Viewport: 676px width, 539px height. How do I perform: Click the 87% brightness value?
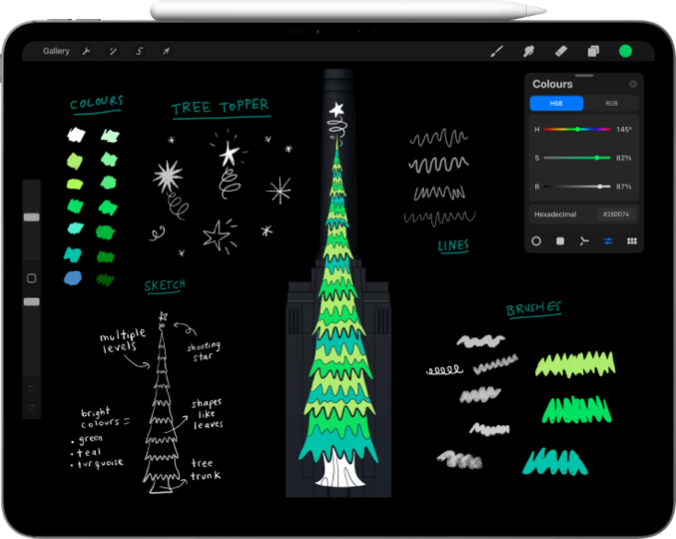(623, 187)
